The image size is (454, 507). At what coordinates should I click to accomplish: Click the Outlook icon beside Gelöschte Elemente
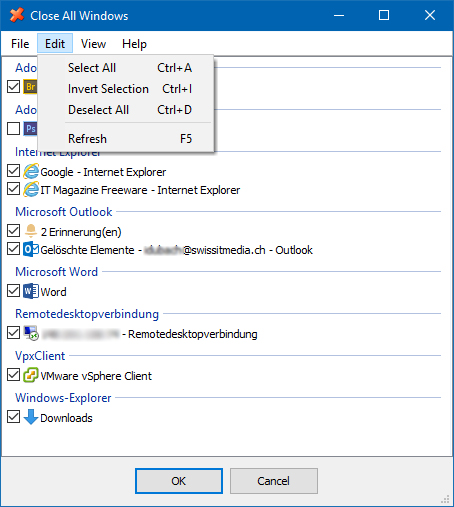pyautogui.click(x=31, y=249)
